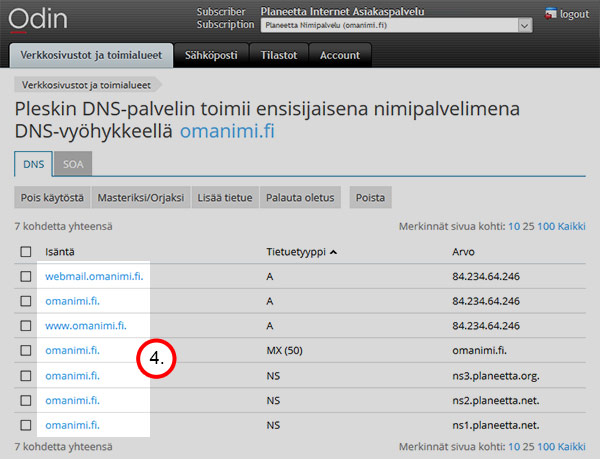Image resolution: width=600 pixels, height=459 pixels.
Task: Toggle the select-all checkbox in header
Action: [26, 252]
